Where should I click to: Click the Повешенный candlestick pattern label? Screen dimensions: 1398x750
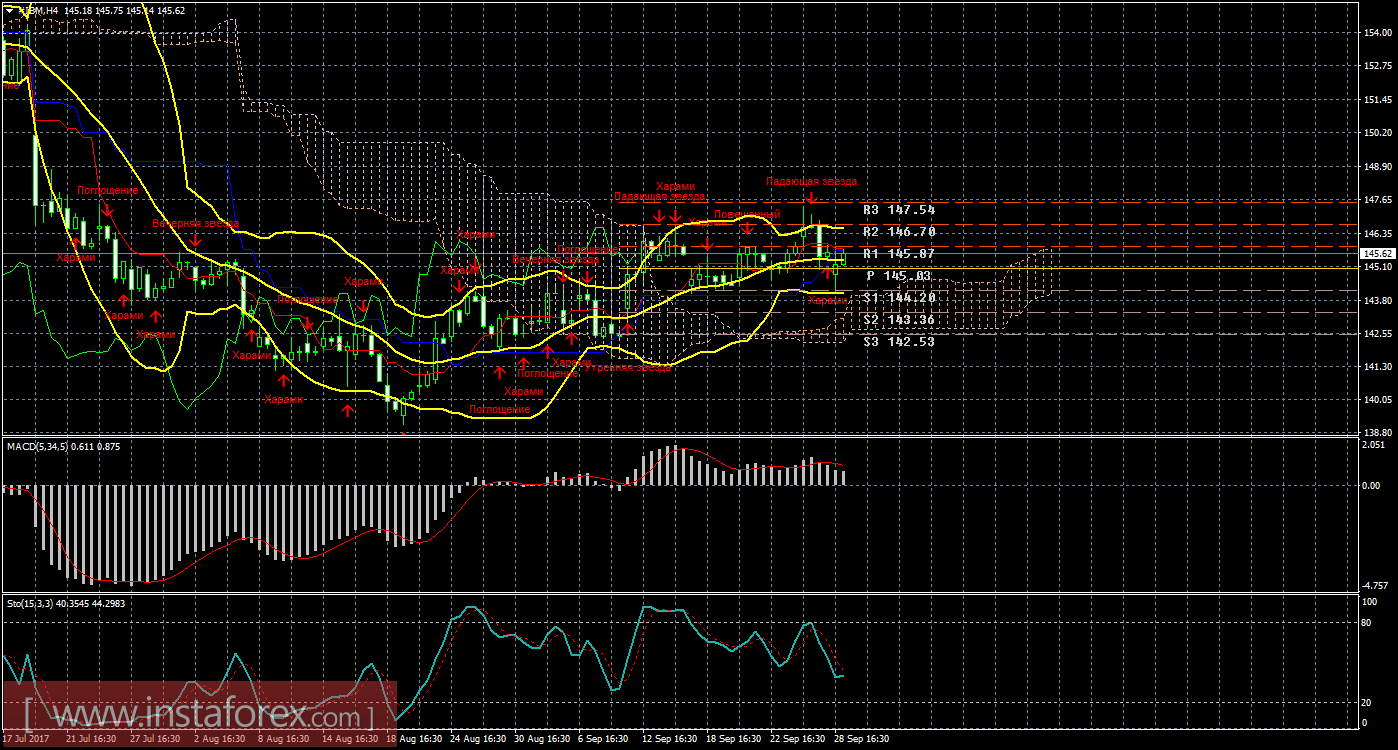pyautogui.click(x=746, y=214)
